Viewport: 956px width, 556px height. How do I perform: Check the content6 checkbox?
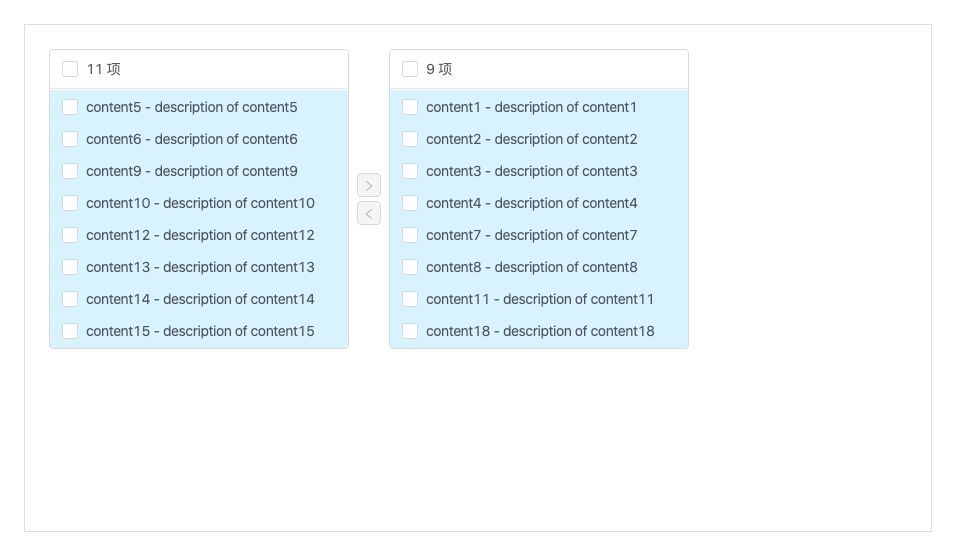coord(70,139)
